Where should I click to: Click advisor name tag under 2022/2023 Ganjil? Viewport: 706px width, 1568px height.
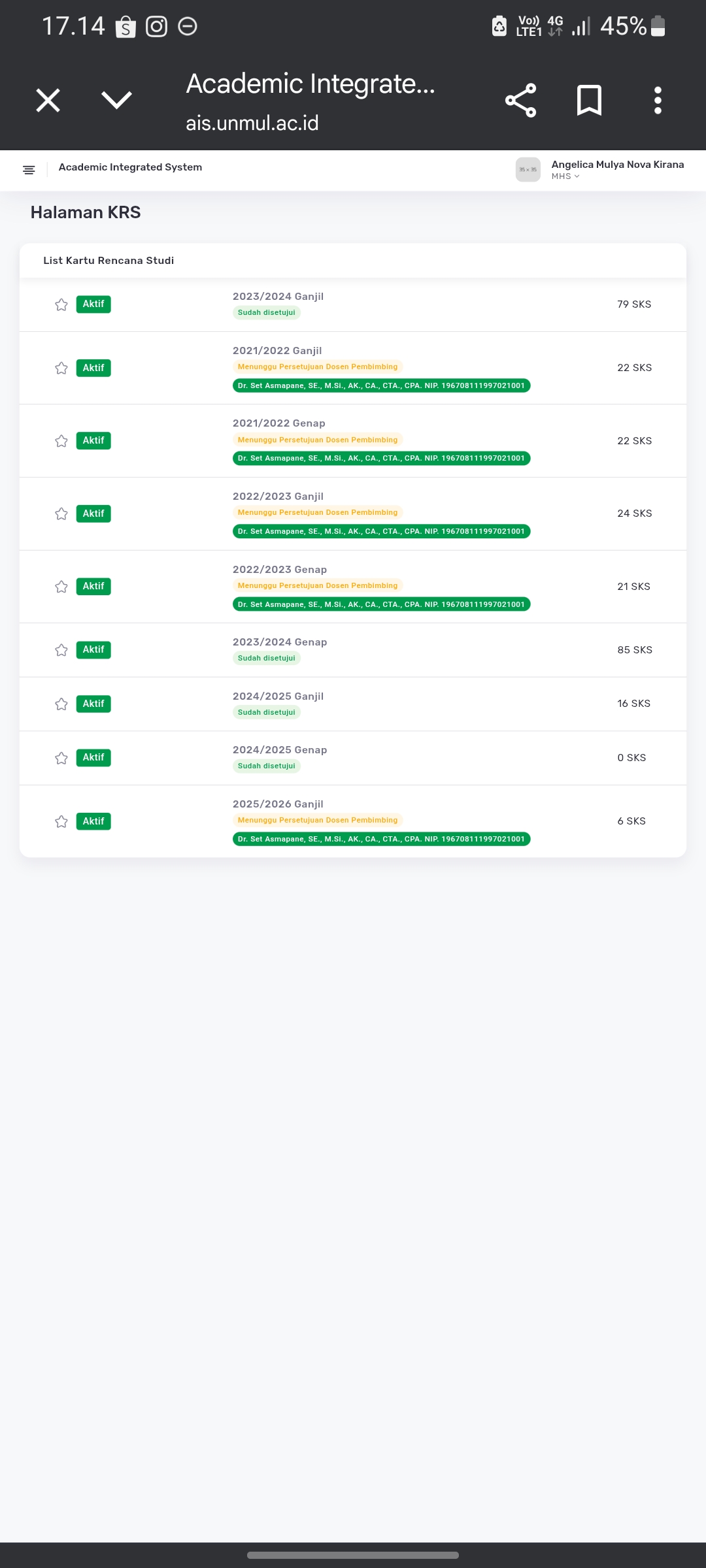381,532
